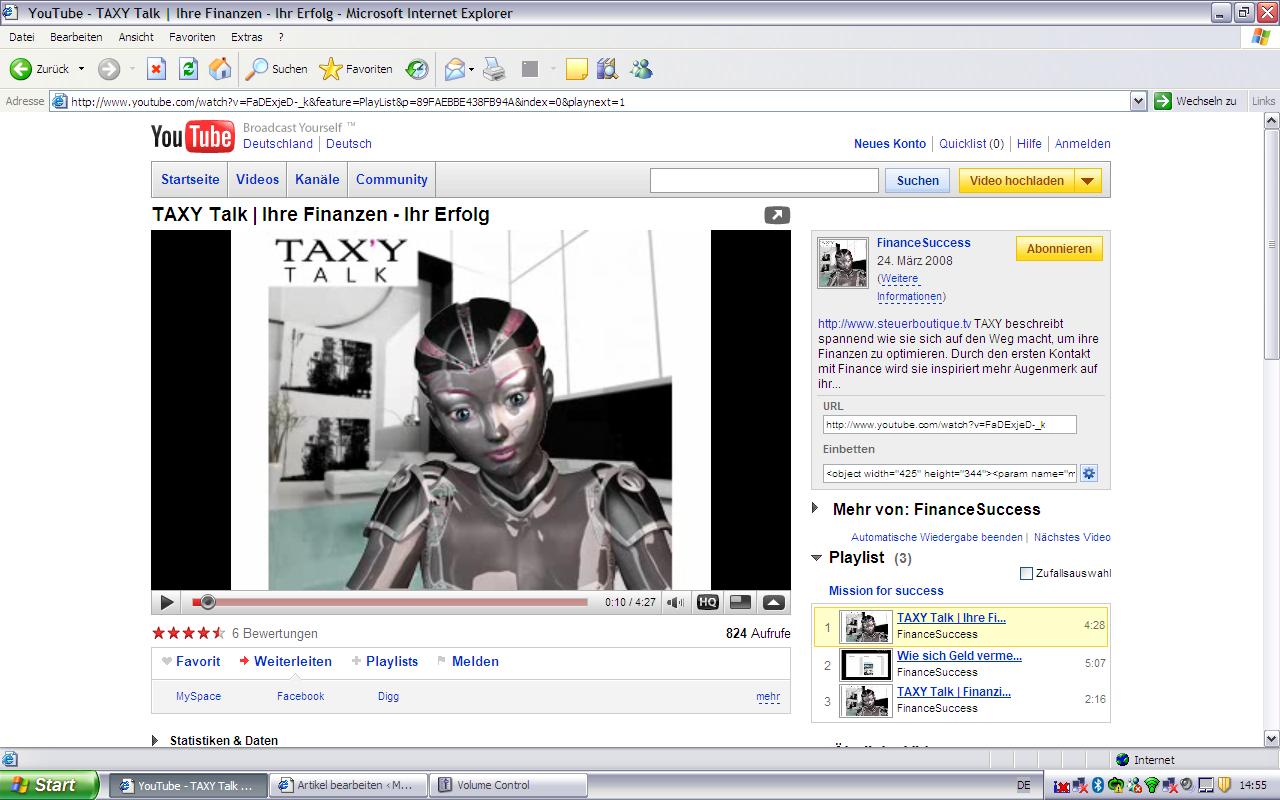This screenshot has width=1280, height=800.
Task: Click the YouTube logo
Action: (193, 137)
